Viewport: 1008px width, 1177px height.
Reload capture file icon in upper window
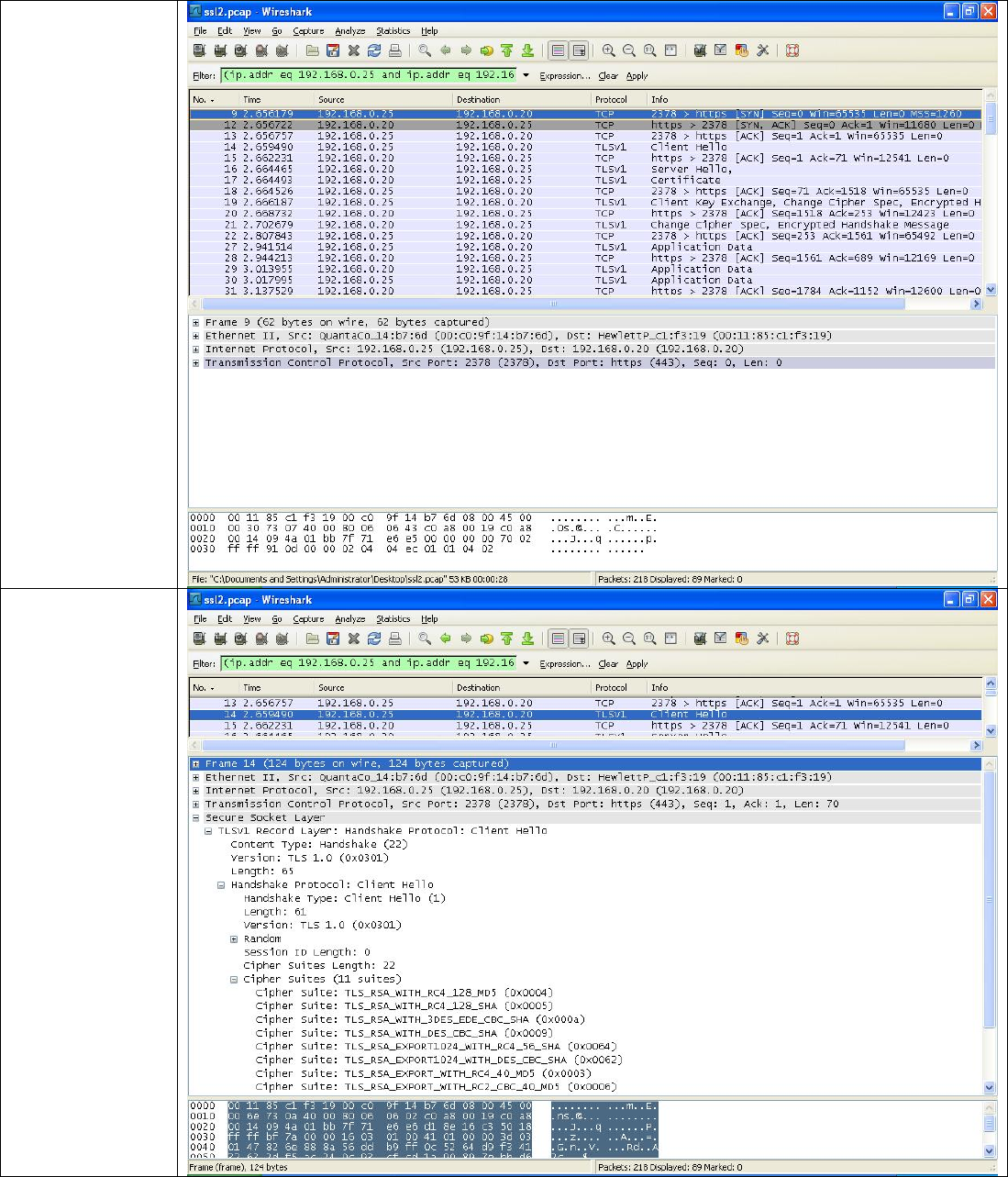(374, 50)
